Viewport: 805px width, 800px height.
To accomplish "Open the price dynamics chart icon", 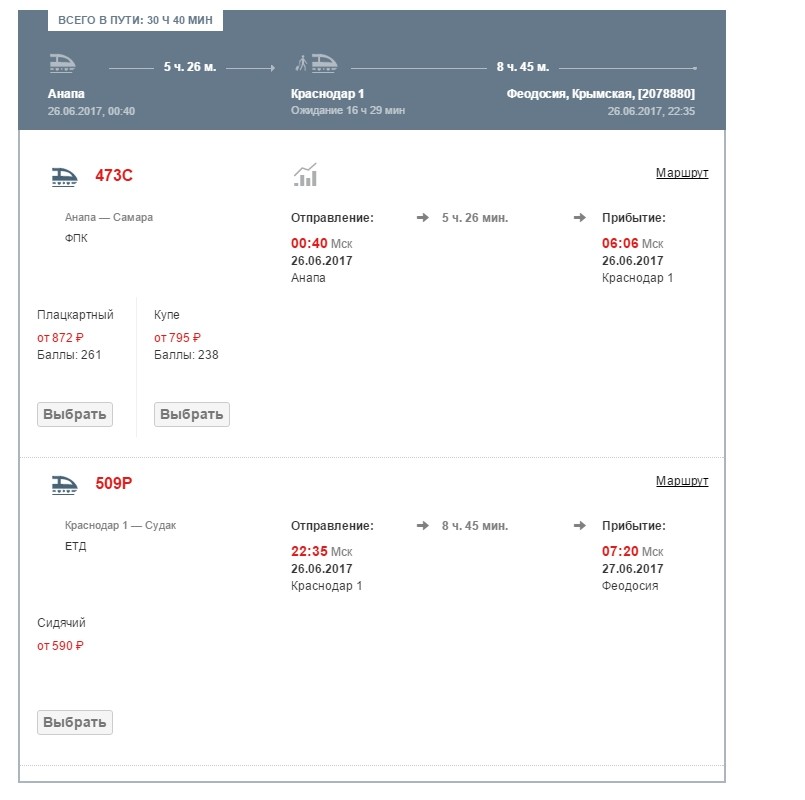I will pos(305,175).
